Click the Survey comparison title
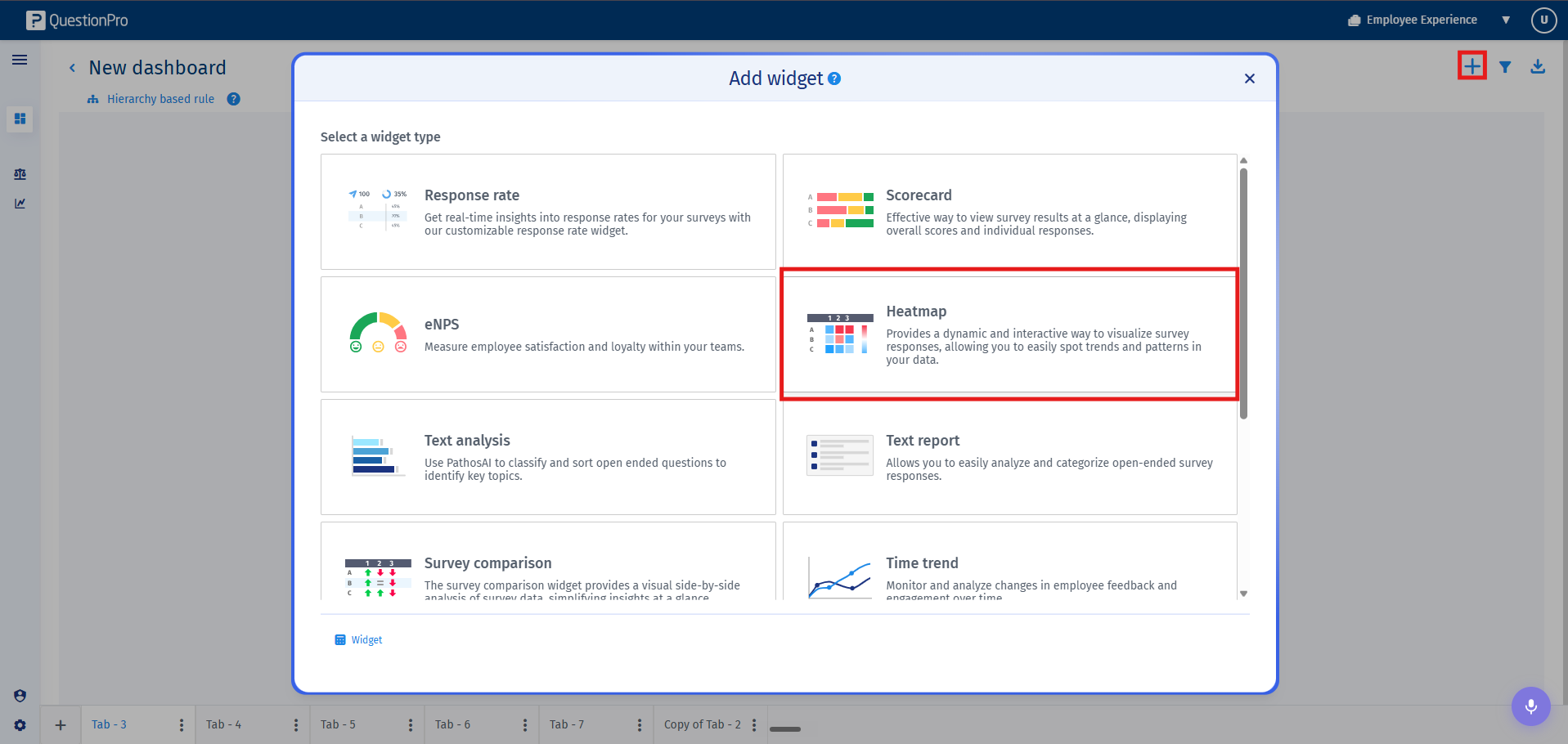Image resolution: width=1568 pixels, height=744 pixels. [487, 563]
